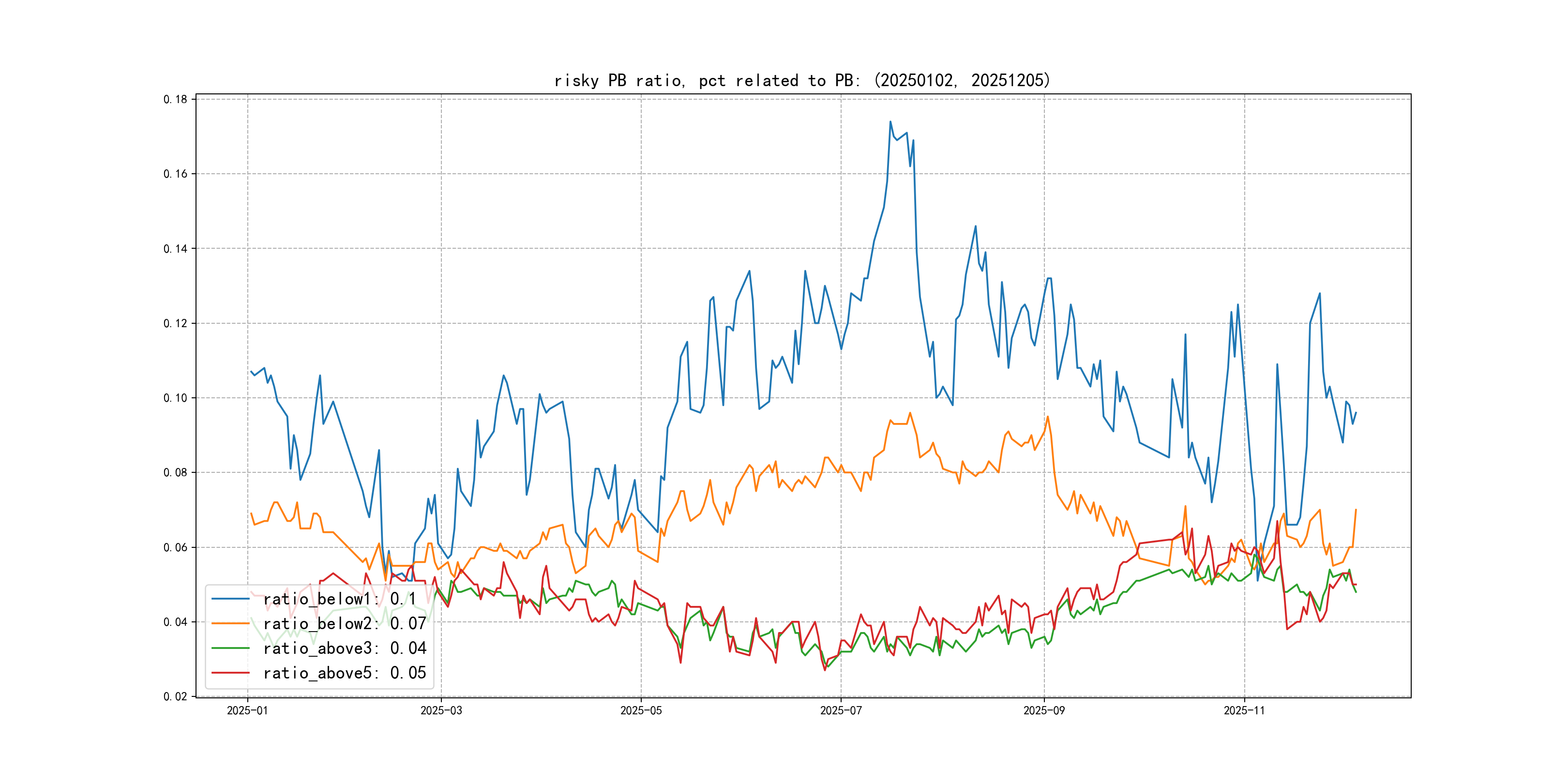Image resolution: width=1568 pixels, height=784 pixels.
Task: Click the blue ratio_below1 legend line sample
Action: 230,599
